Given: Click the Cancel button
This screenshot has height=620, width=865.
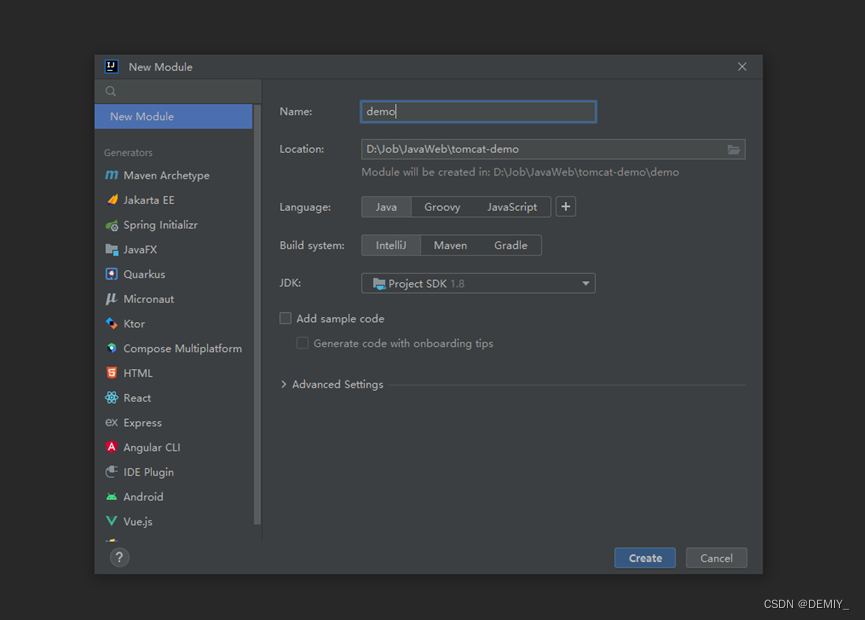Looking at the screenshot, I should [717, 558].
